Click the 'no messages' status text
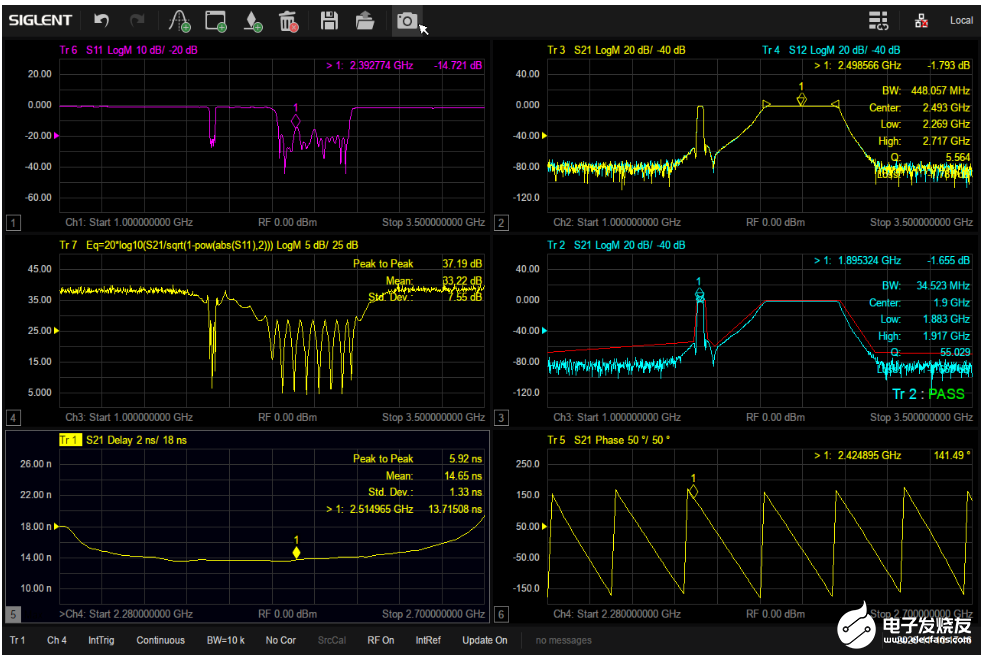This screenshot has height=655, width=982. click(x=564, y=640)
